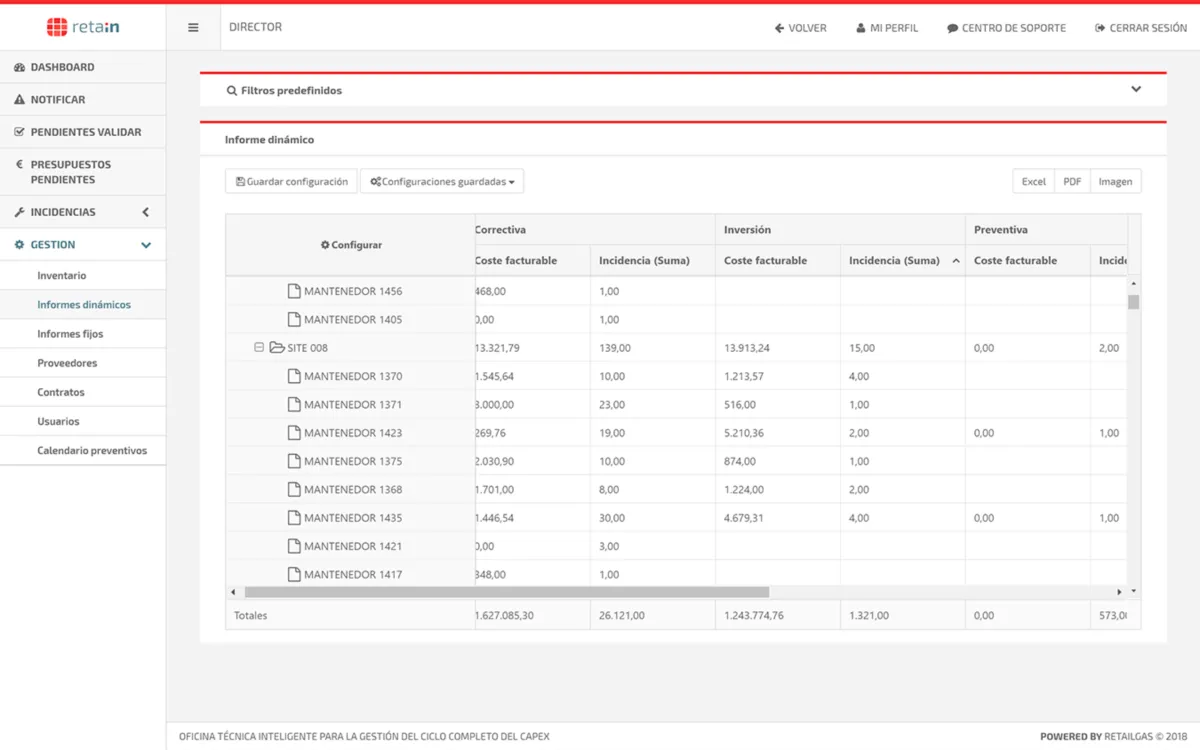Image resolution: width=1200 pixels, height=750 pixels.
Task: Click SITE 008 folder icon
Action: (x=277, y=348)
